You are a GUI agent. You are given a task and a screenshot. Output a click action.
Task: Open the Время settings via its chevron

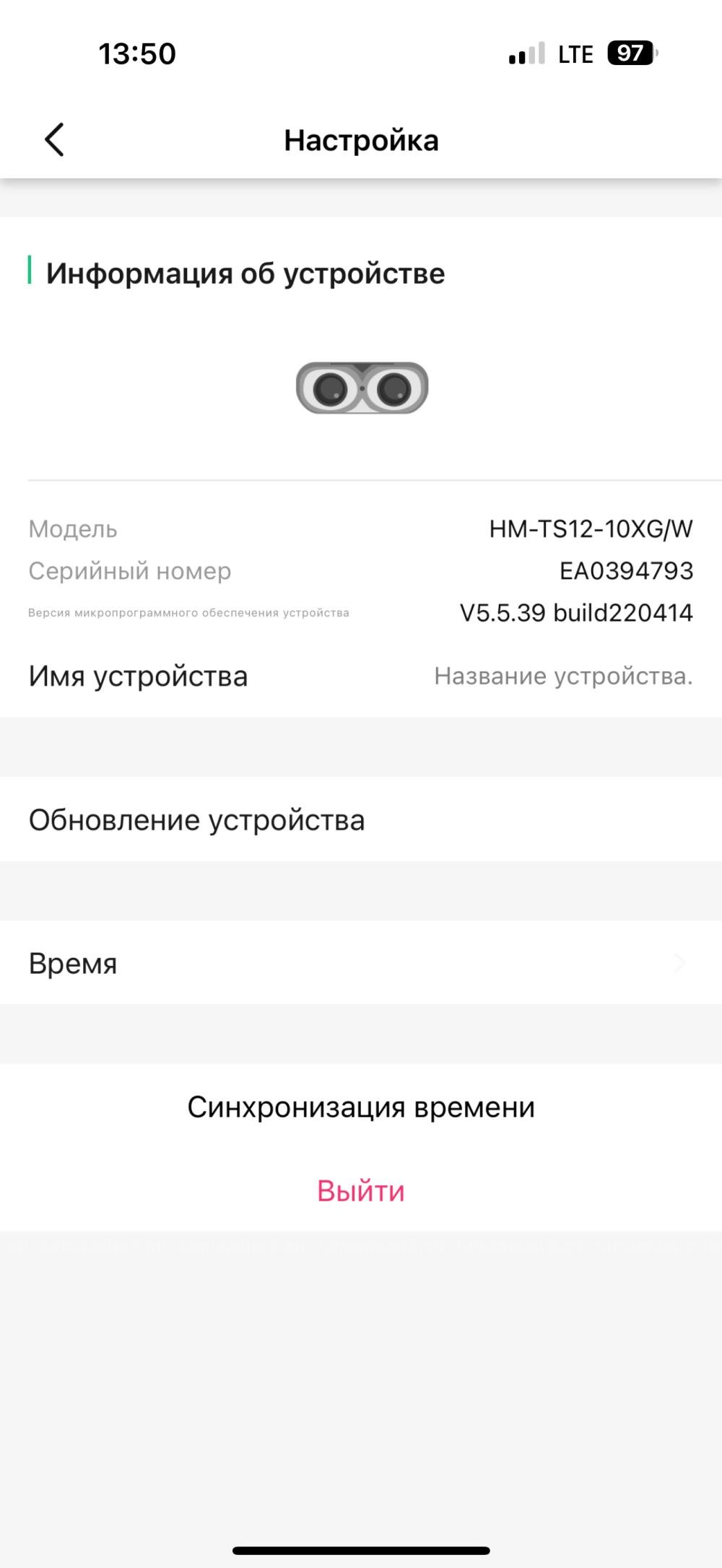(x=677, y=963)
